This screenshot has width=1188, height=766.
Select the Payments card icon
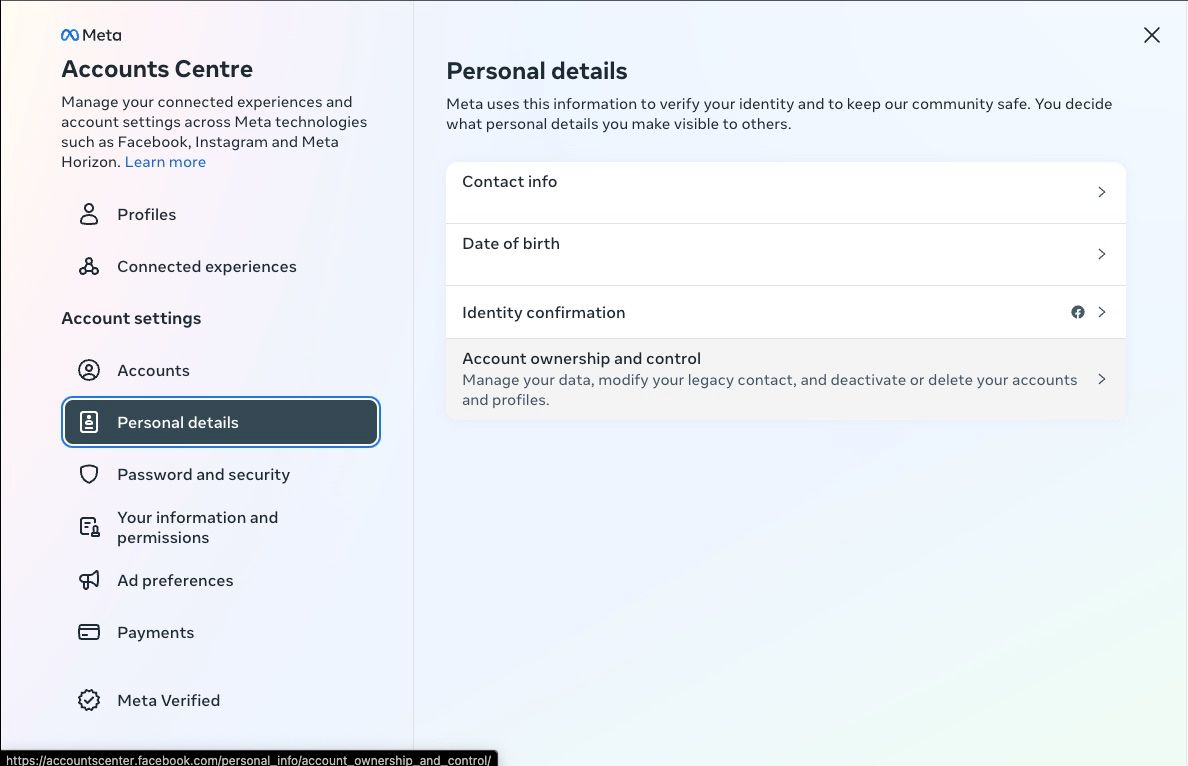pos(89,632)
